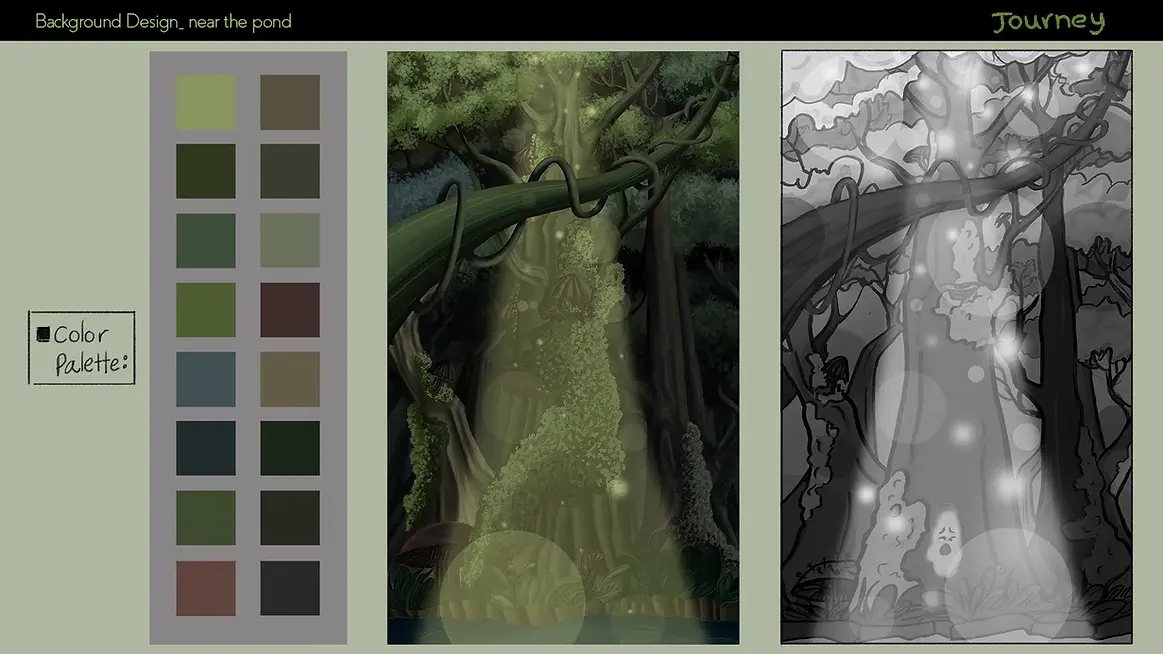Choose the dusty red swatch in bottom row

(x=205, y=588)
